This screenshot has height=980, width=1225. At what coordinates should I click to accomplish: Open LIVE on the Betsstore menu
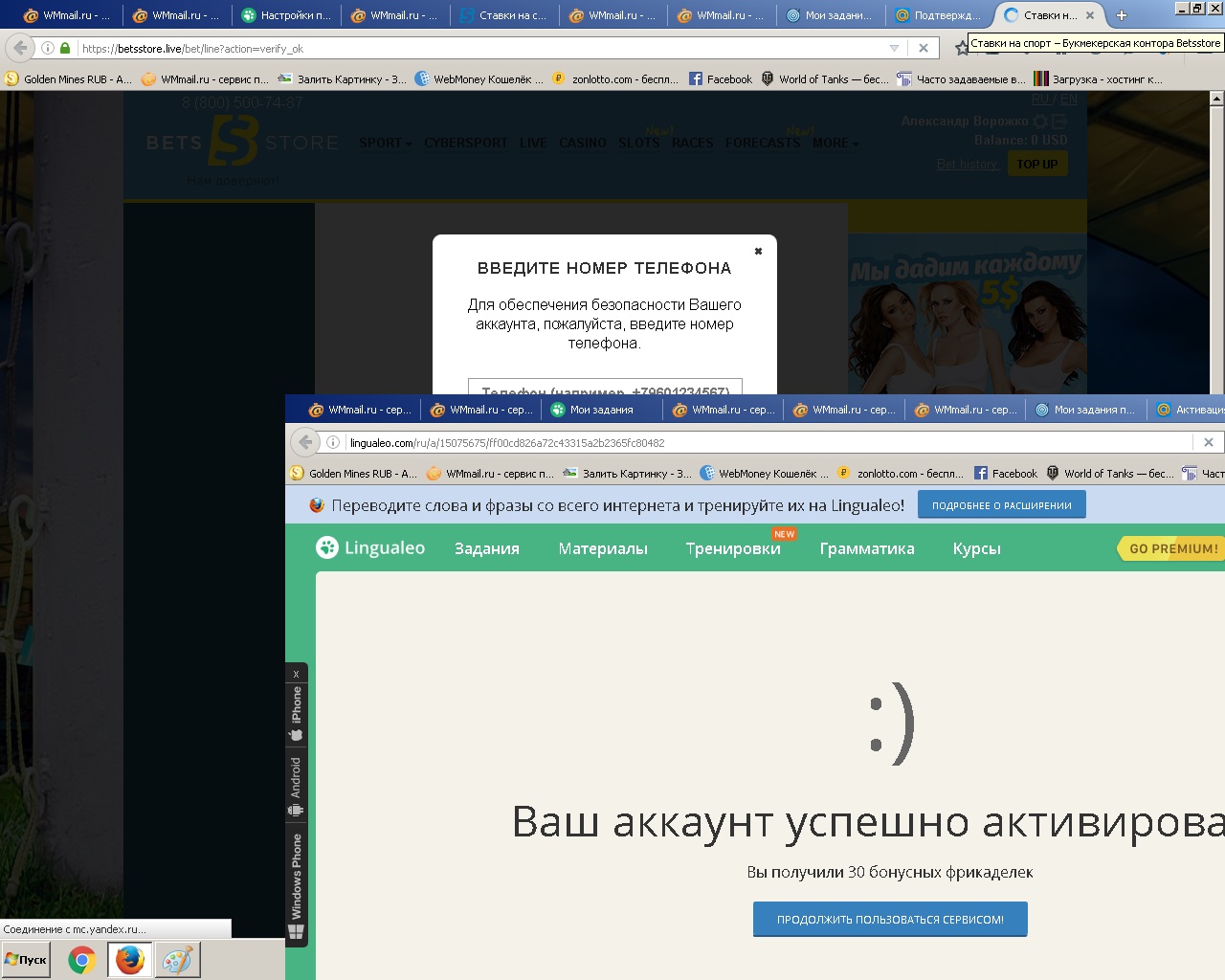(533, 144)
